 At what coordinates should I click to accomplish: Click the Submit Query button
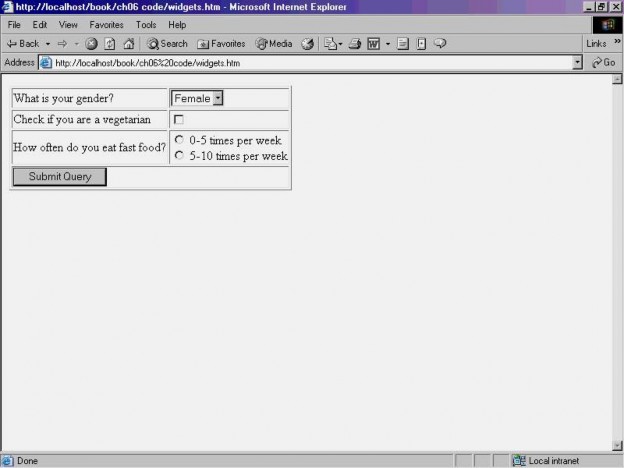click(59, 177)
